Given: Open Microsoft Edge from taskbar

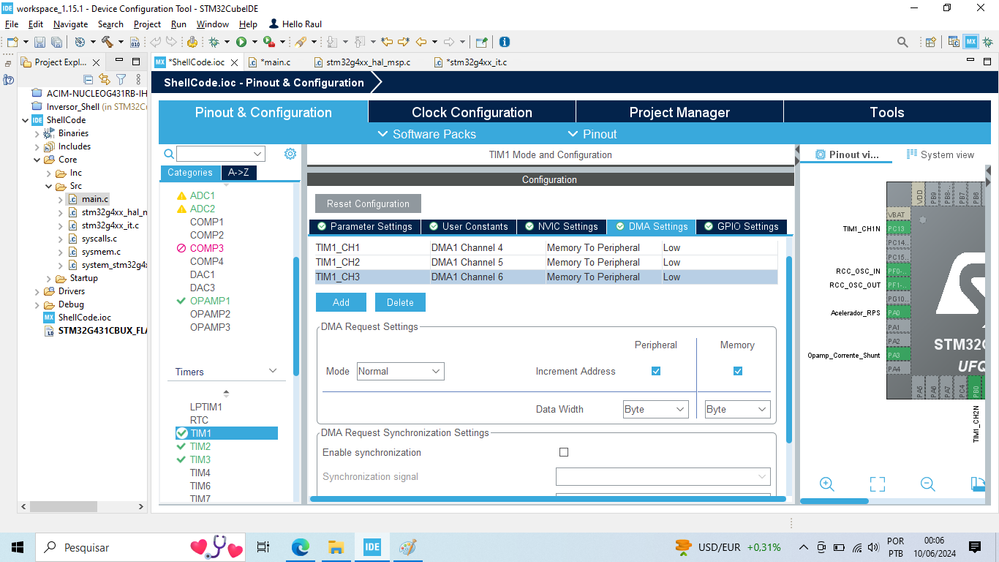Looking at the screenshot, I should coord(300,547).
